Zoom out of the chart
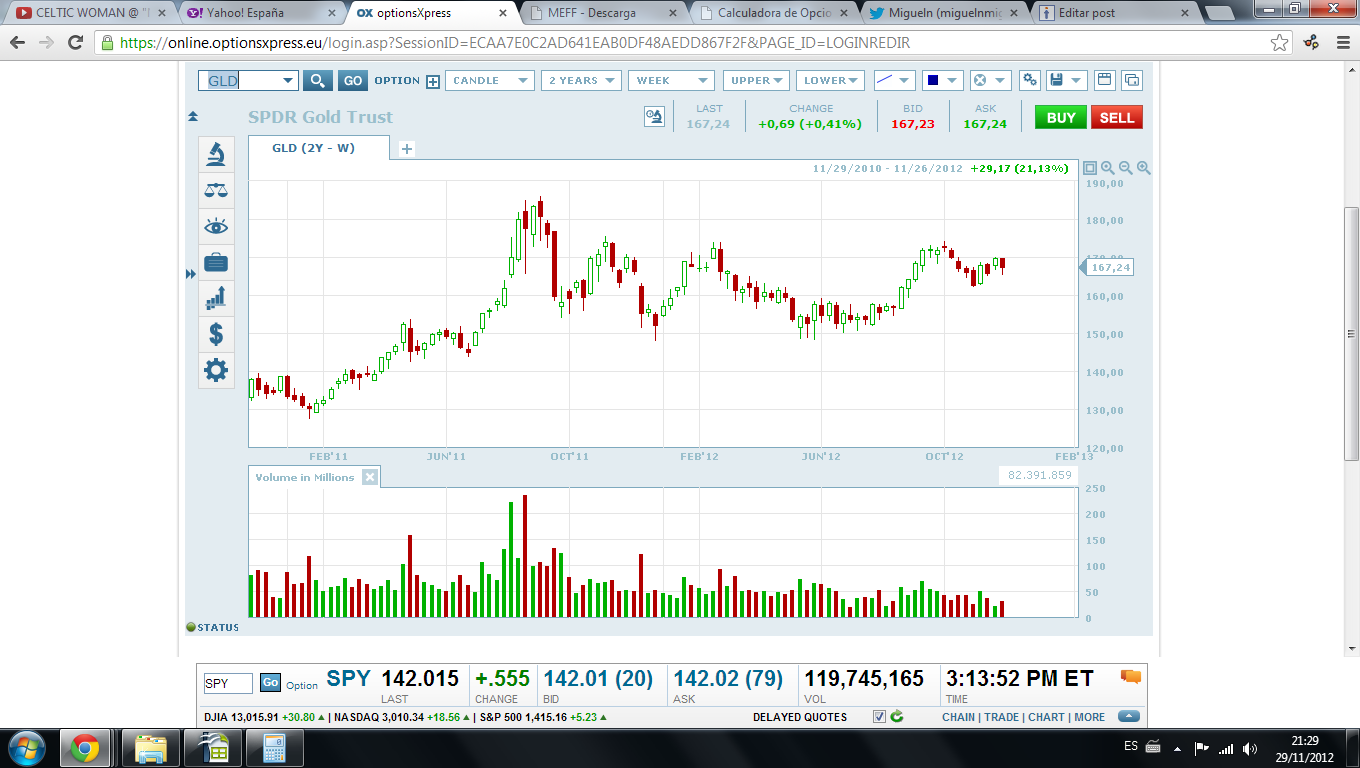This screenshot has height=768, width=1360. tap(1126, 169)
